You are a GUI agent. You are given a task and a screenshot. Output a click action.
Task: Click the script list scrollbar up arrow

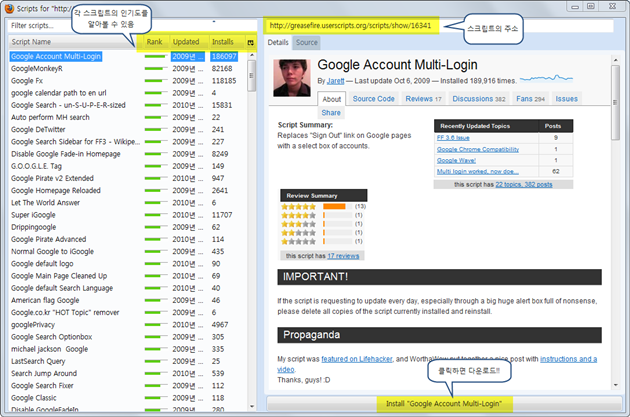[x=252, y=55]
